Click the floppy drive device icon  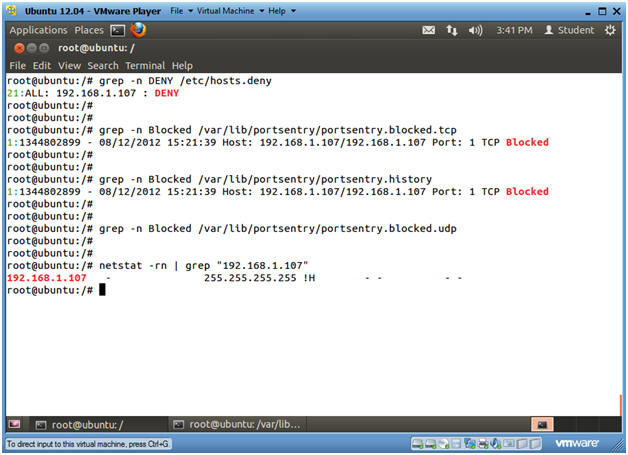456,444
